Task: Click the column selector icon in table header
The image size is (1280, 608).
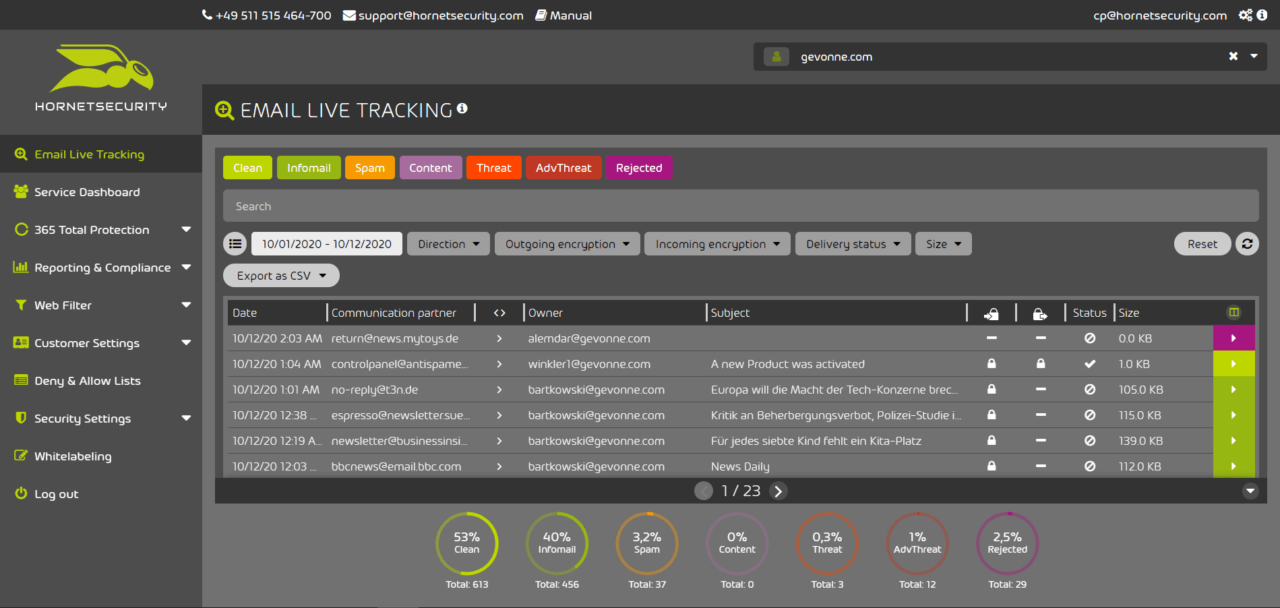Action: 1233,313
